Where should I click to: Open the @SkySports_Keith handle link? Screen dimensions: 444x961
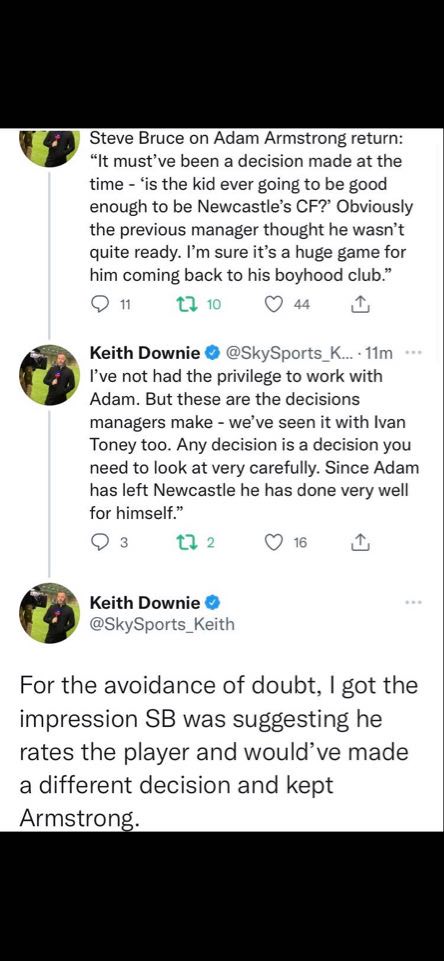(x=162, y=625)
